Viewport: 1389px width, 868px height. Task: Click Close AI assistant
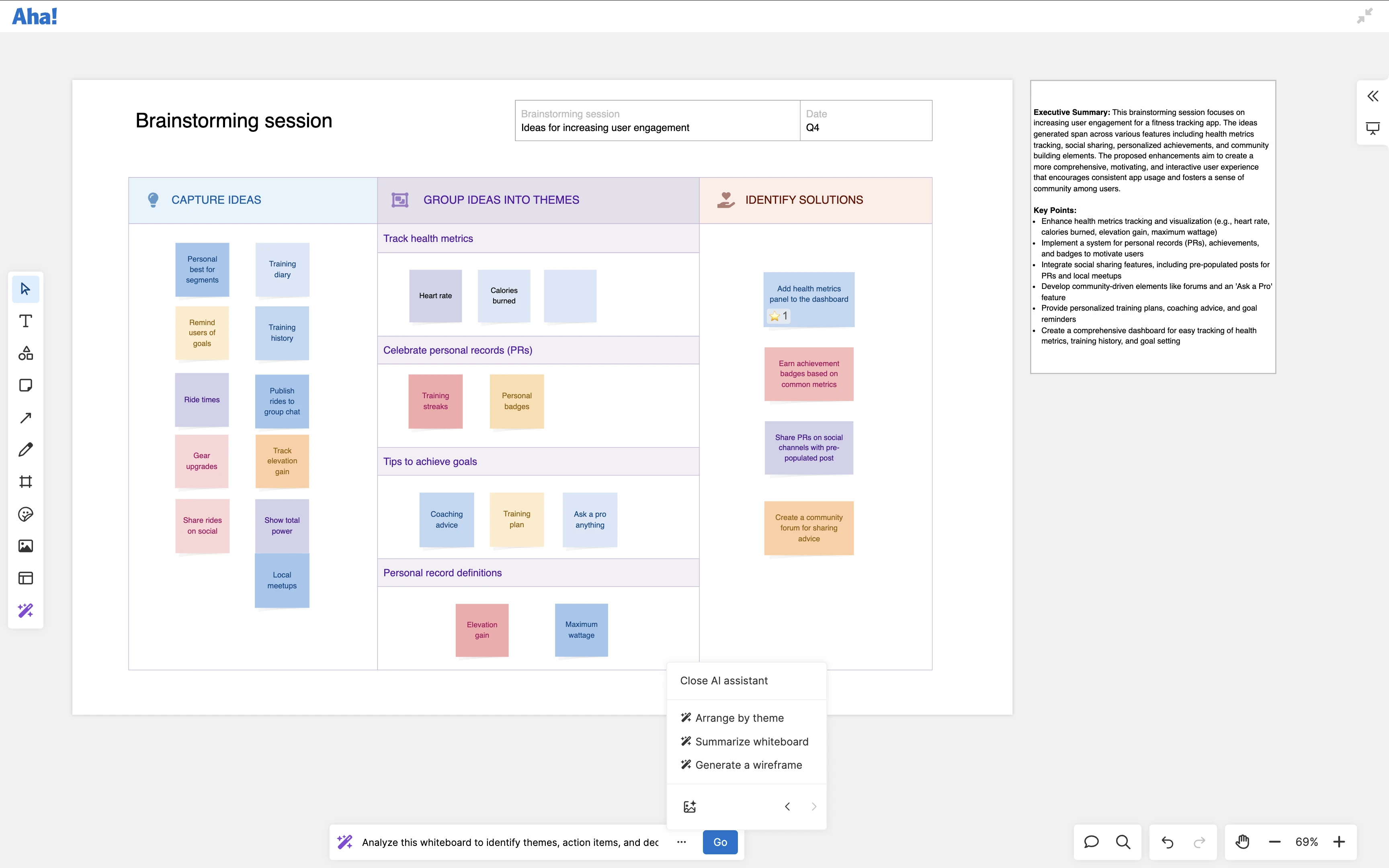pyautogui.click(x=723, y=681)
